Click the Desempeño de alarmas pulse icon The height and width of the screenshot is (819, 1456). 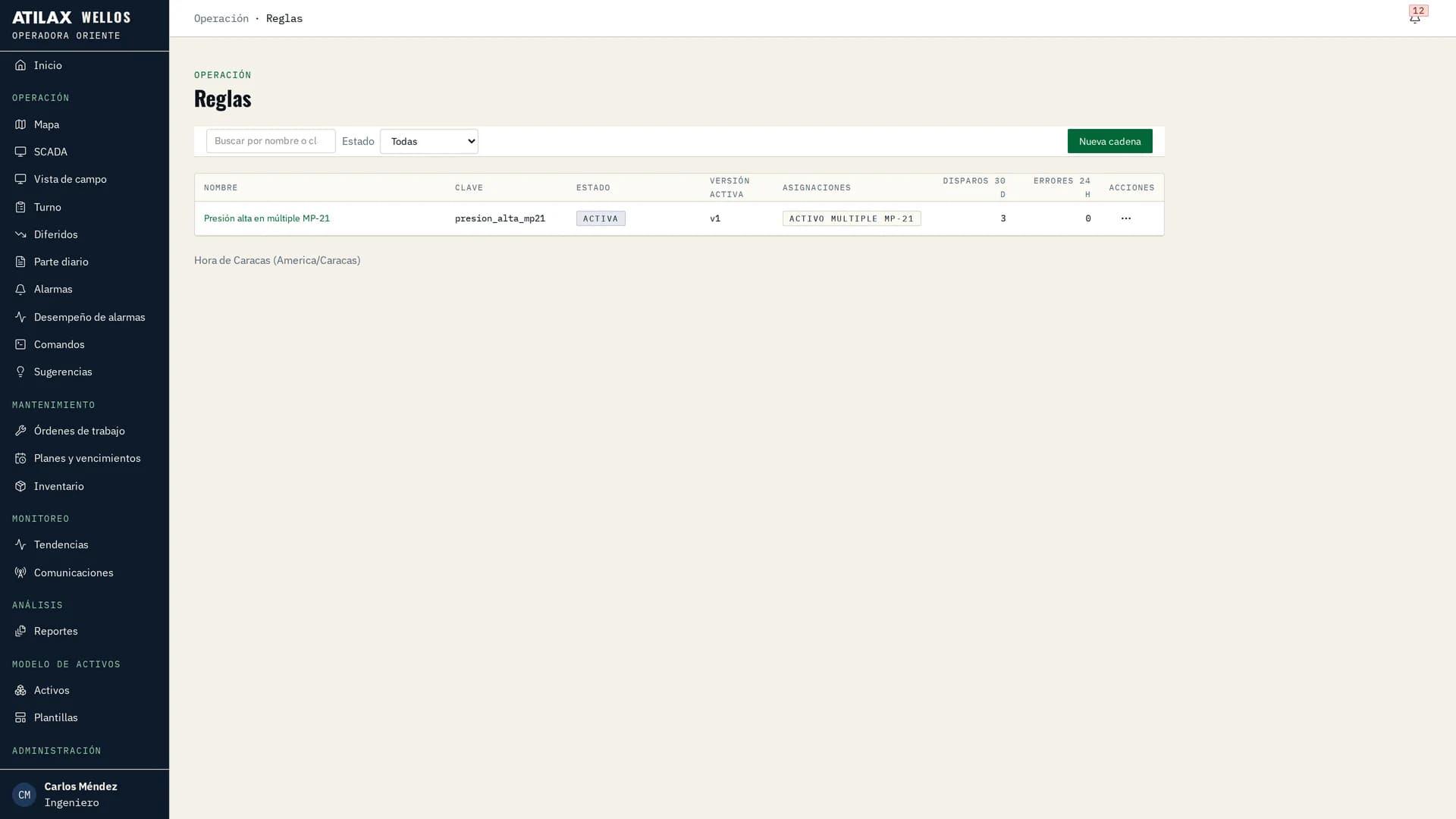pyautogui.click(x=20, y=317)
